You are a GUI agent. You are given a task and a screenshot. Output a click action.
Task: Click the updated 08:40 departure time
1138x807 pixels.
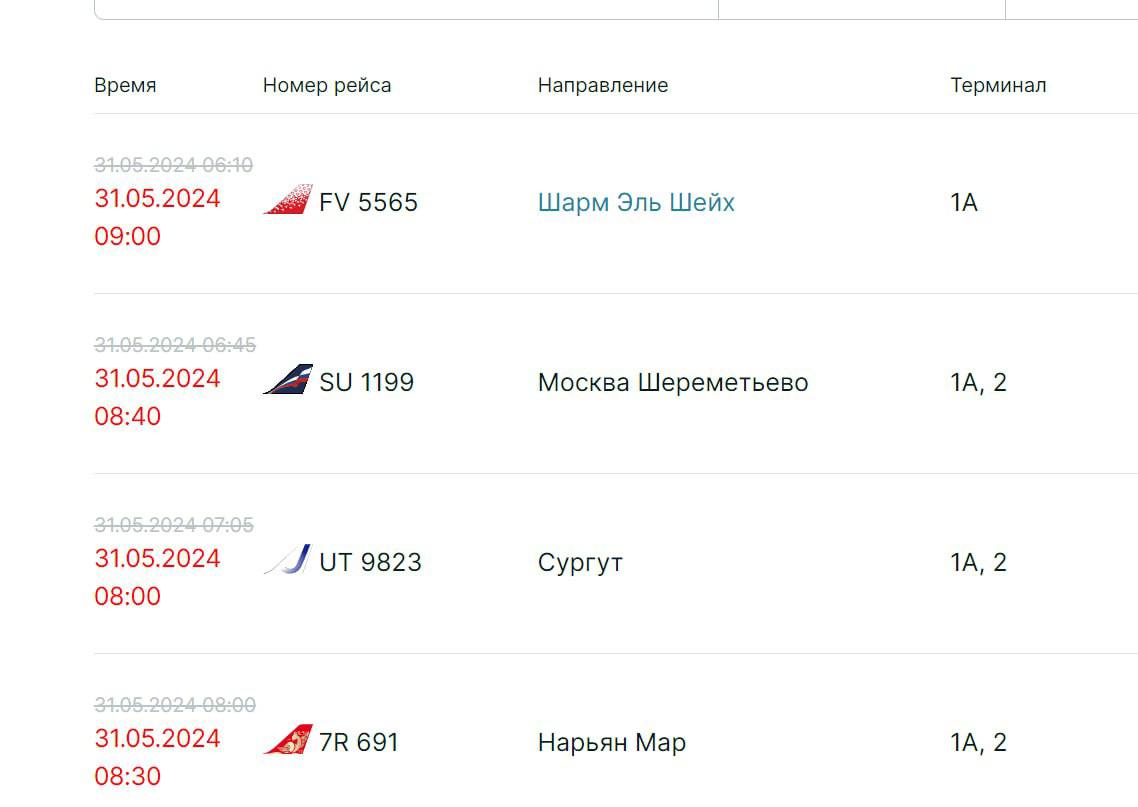[x=128, y=417]
